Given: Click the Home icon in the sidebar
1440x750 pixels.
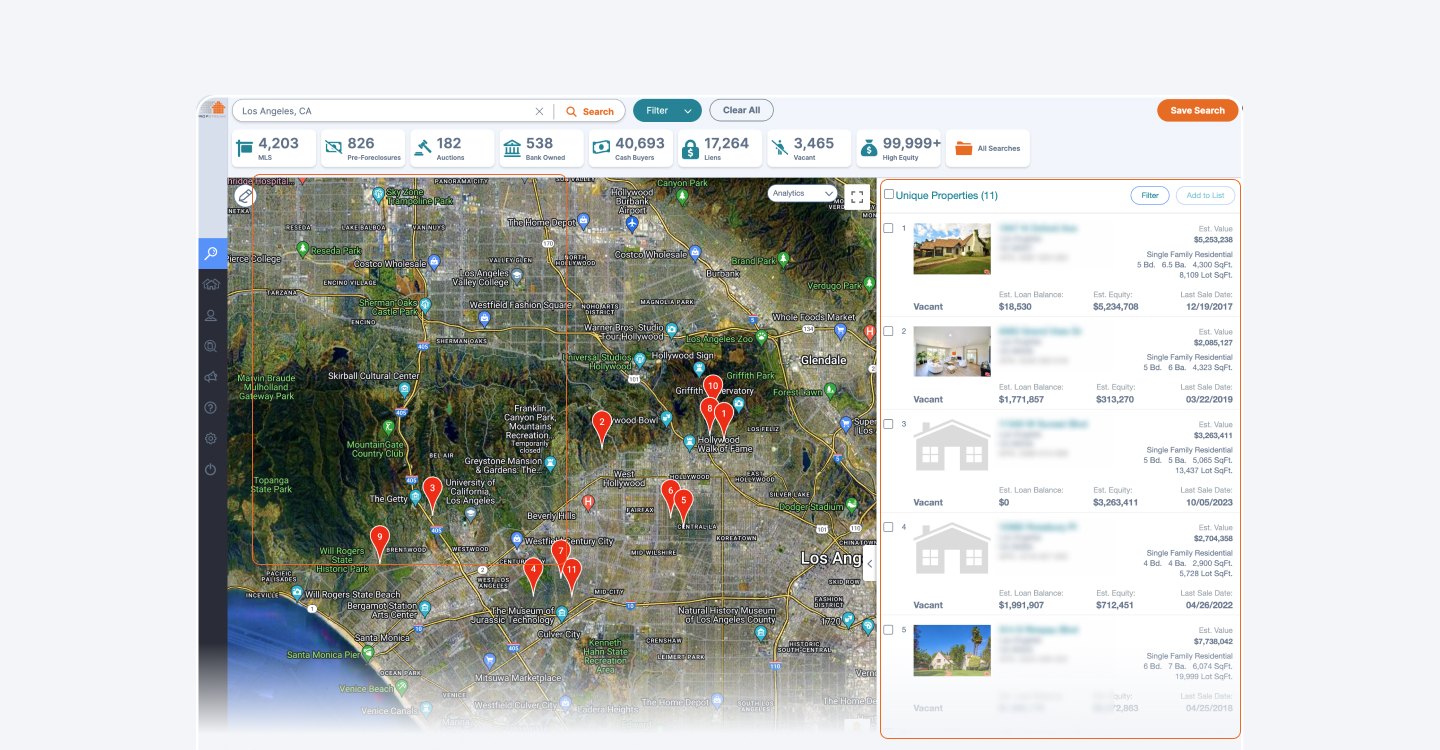Looking at the screenshot, I should pos(211,284).
